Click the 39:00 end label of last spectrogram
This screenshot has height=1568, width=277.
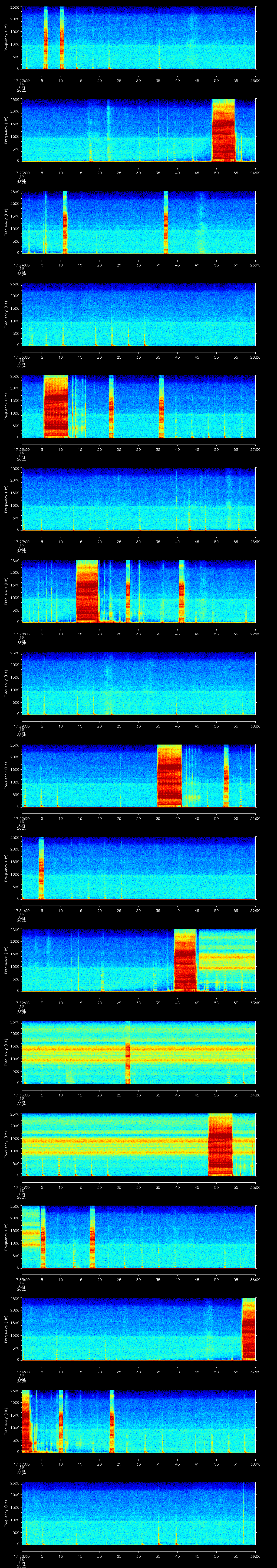click(x=255, y=1556)
